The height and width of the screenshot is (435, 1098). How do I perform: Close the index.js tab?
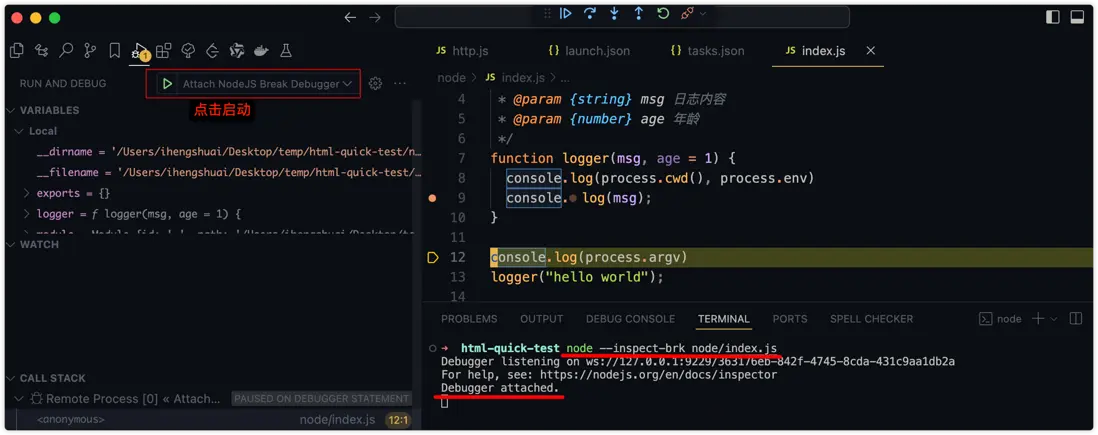point(870,51)
